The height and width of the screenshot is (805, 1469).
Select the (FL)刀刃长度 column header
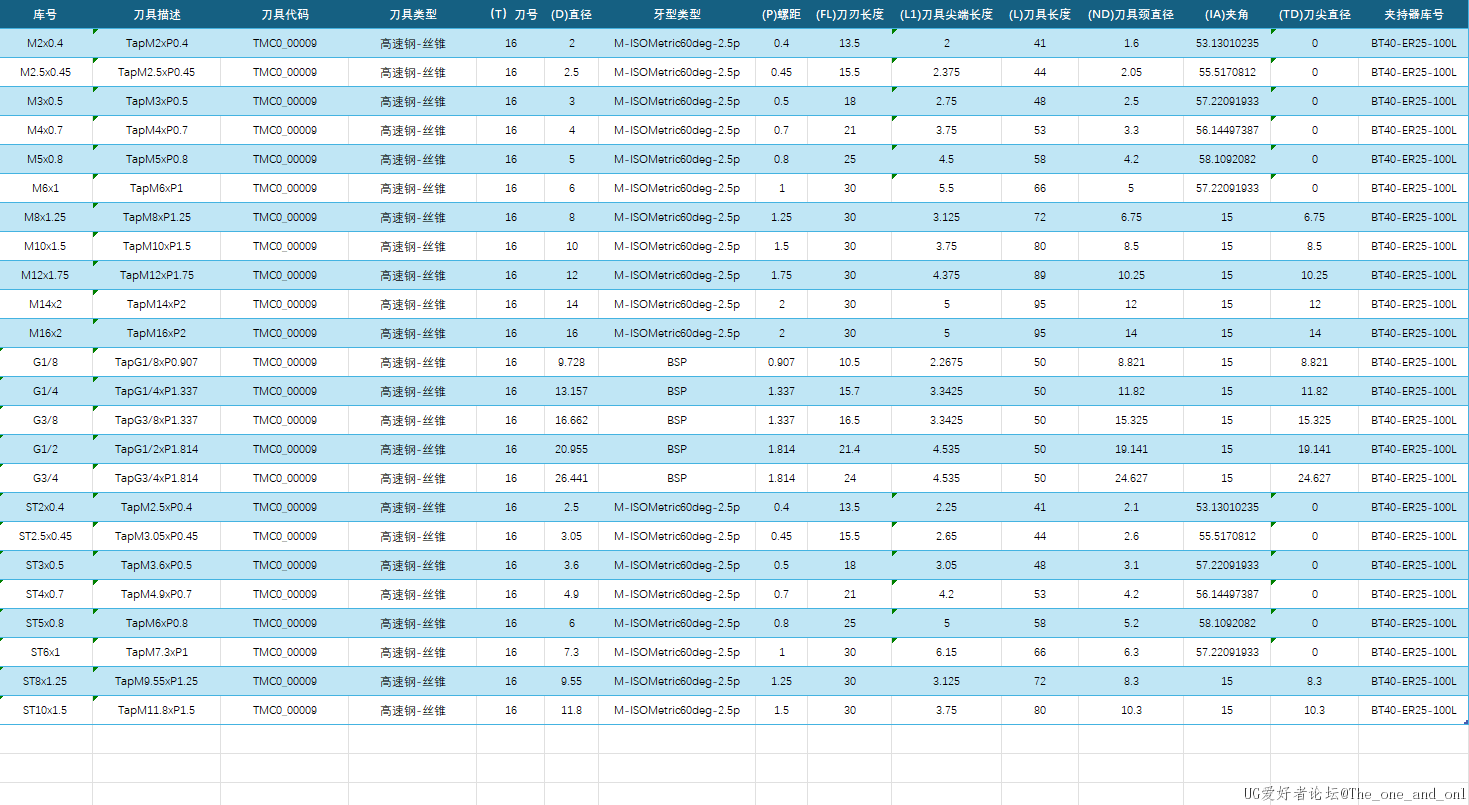tap(849, 14)
